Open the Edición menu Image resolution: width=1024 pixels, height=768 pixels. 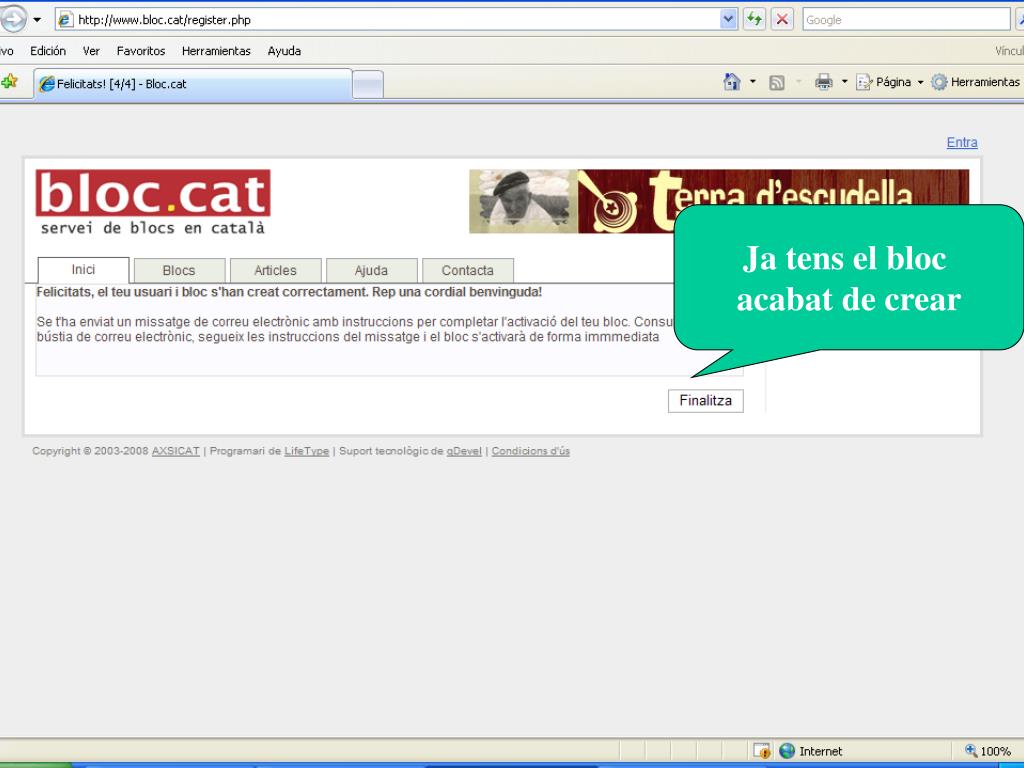[48, 51]
